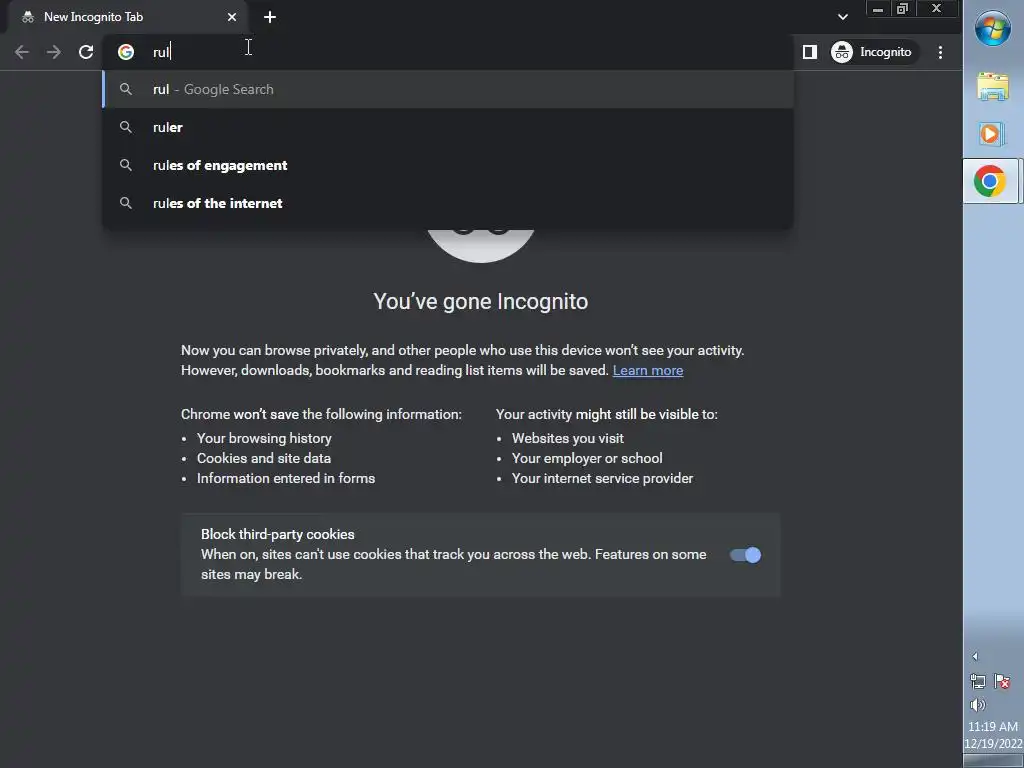Image resolution: width=1024 pixels, height=768 pixels.
Task: Click the Incognito profile chip
Action: point(873,52)
